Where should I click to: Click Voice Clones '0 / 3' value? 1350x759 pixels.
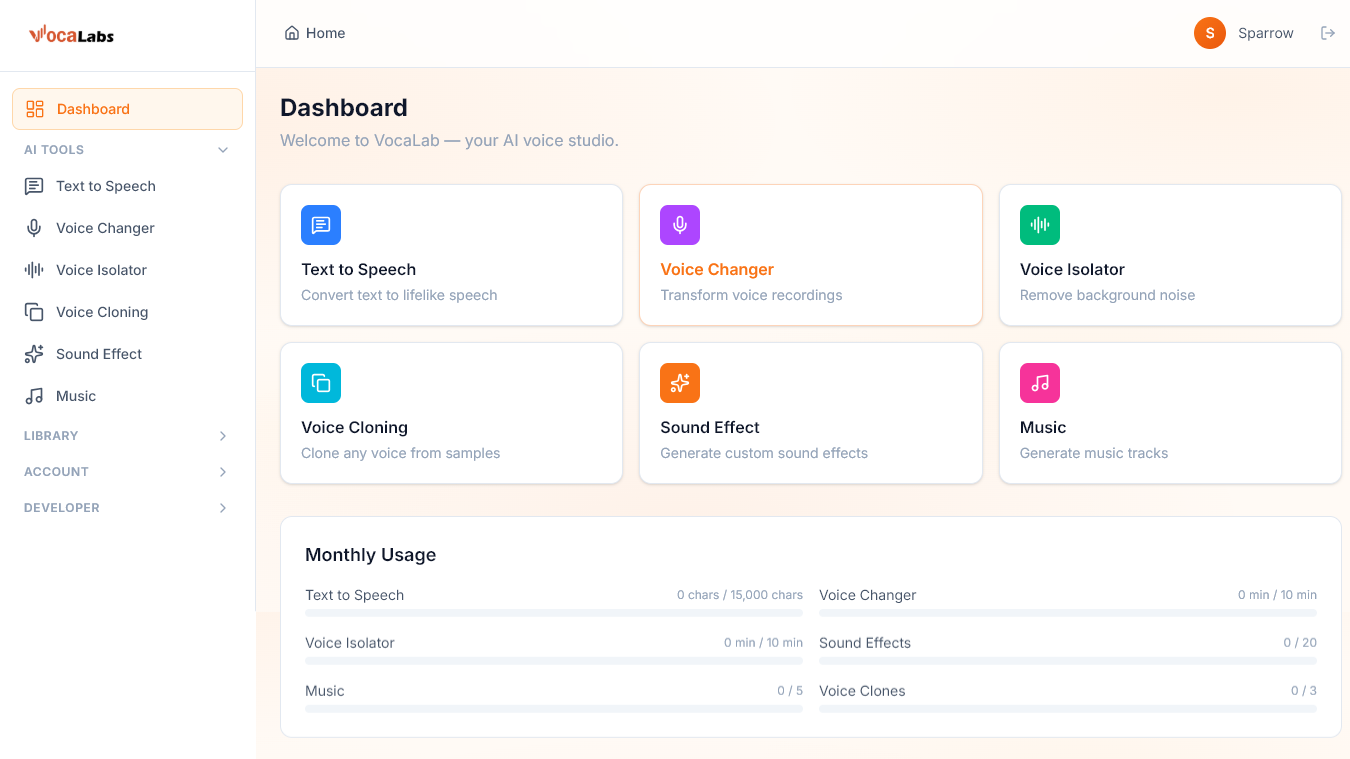pyautogui.click(x=1304, y=691)
